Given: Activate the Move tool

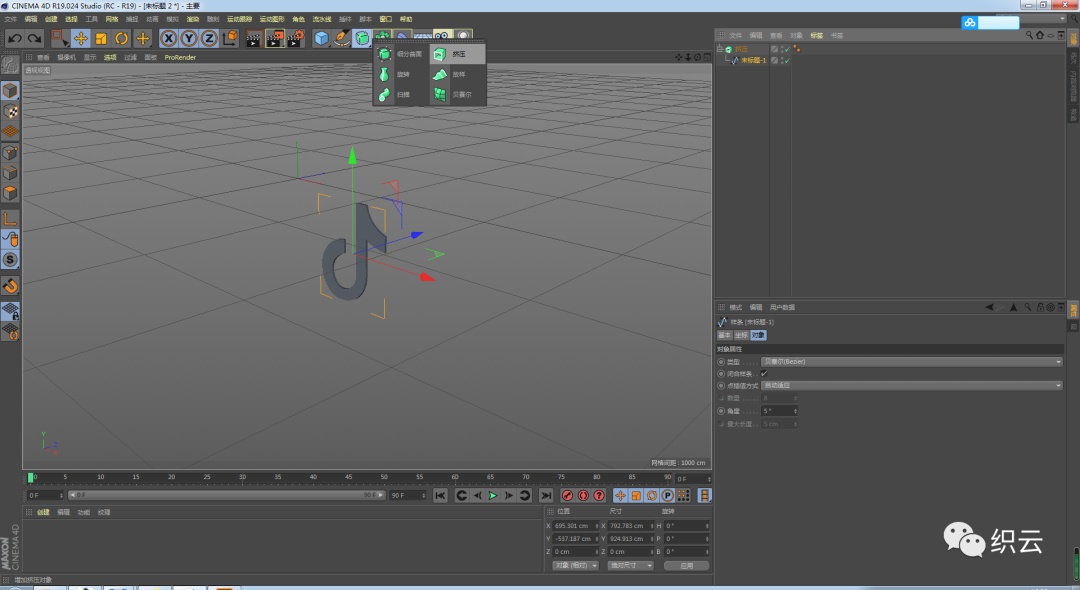Looking at the screenshot, I should click(x=81, y=39).
